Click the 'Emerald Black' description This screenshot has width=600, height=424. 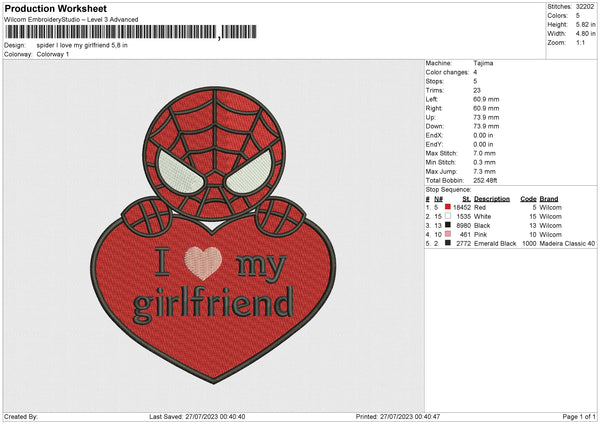[495, 243]
